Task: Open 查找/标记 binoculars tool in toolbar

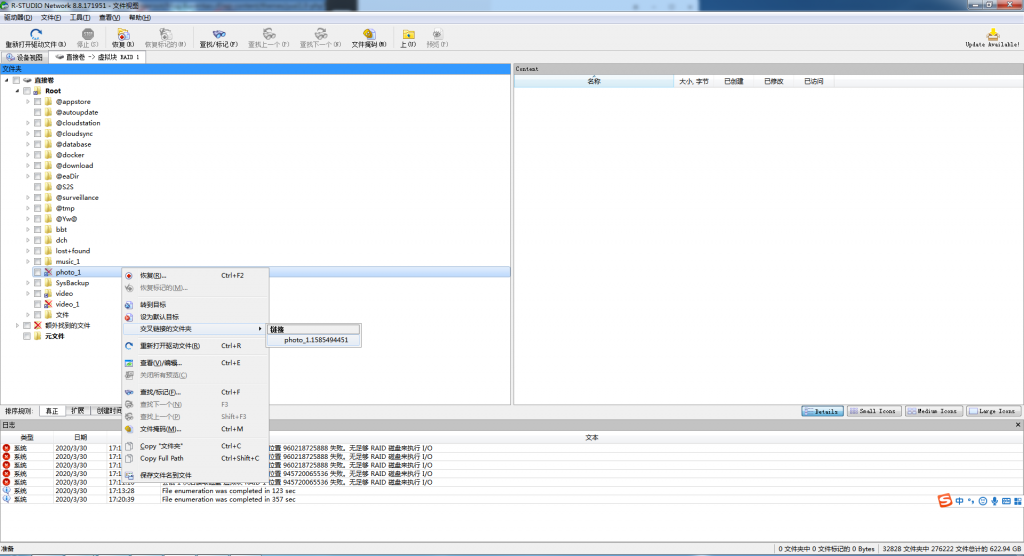Action: (x=218, y=34)
